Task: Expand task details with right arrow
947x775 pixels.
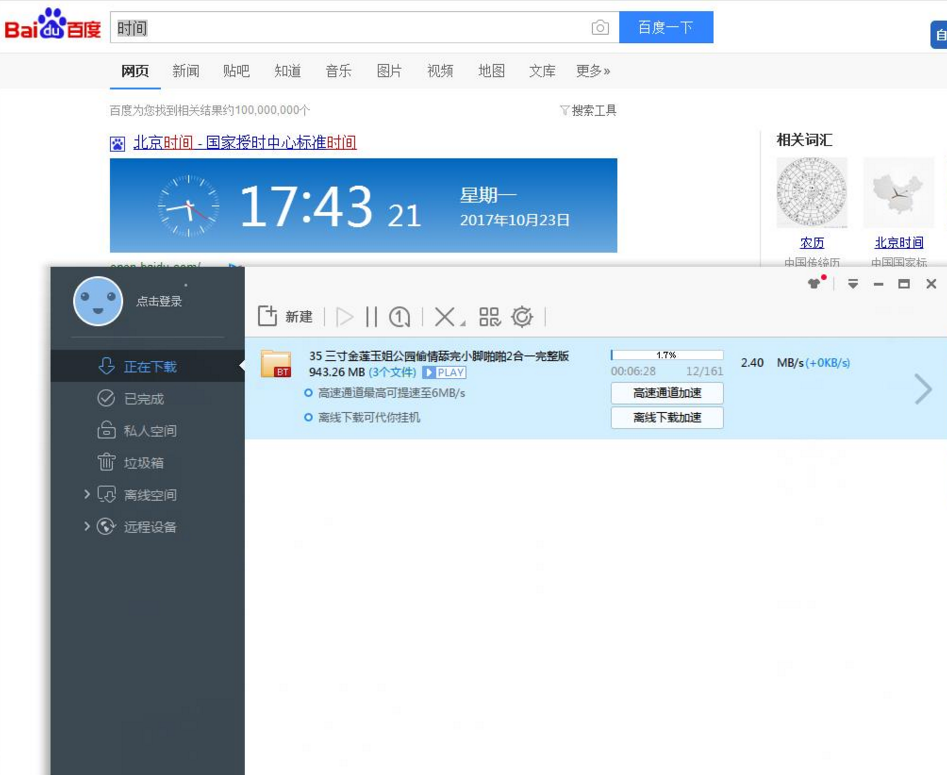Action: coord(923,388)
